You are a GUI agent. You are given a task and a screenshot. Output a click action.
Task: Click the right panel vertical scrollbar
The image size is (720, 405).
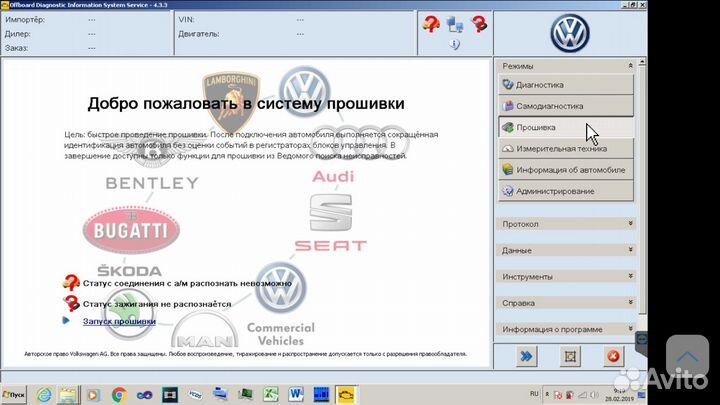(641, 193)
